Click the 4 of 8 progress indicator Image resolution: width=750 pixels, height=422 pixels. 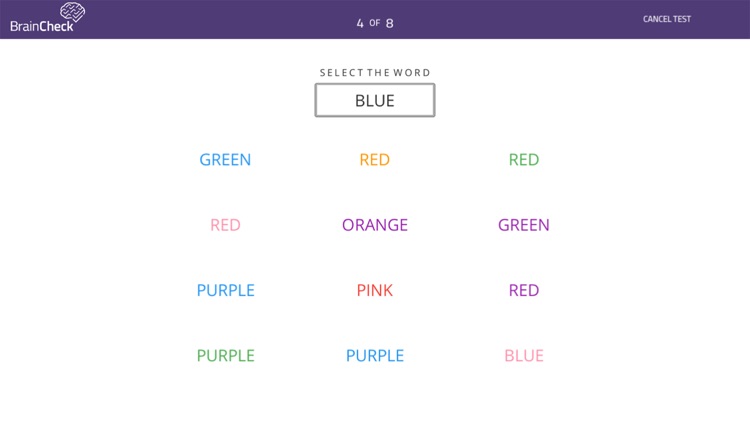375,23
